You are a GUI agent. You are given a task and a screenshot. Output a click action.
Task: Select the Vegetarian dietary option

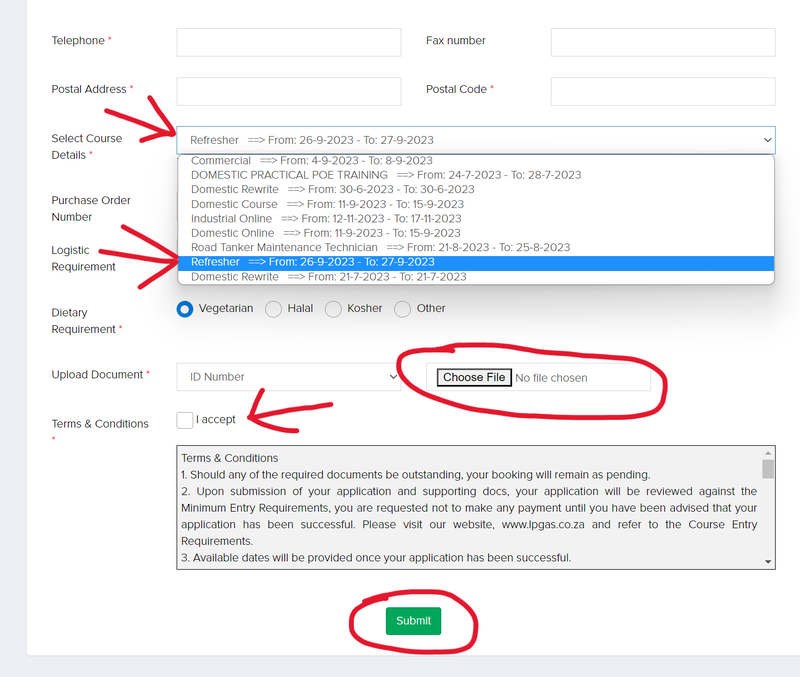tap(185, 309)
